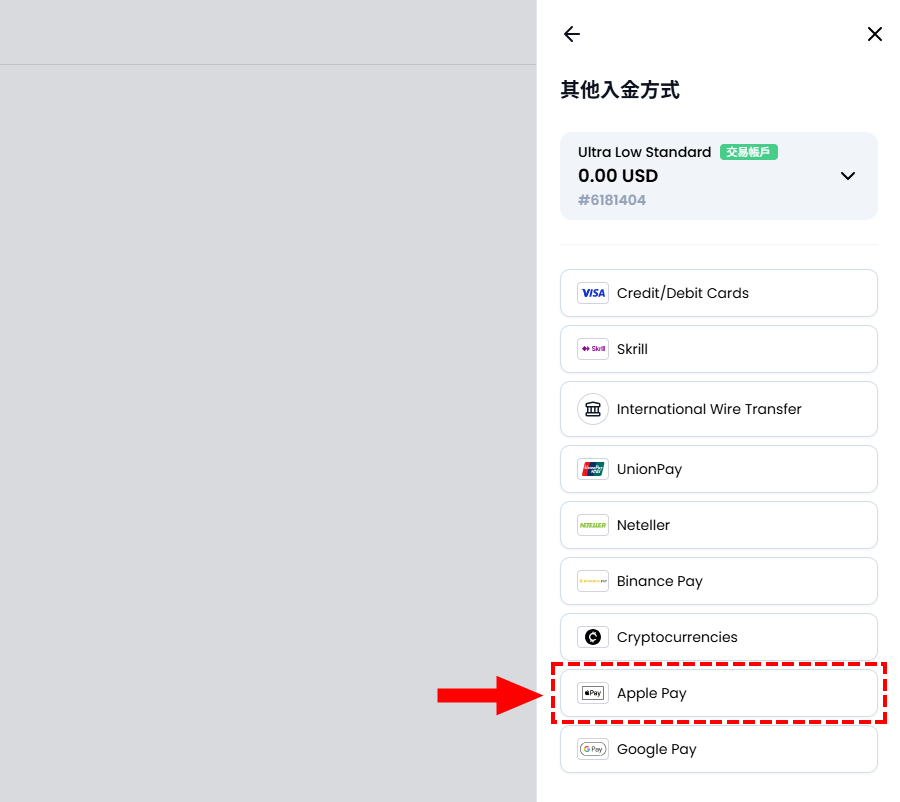Image resolution: width=900 pixels, height=802 pixels.
Task: Open the Ultra Low Standard account card
Action: 700,176
